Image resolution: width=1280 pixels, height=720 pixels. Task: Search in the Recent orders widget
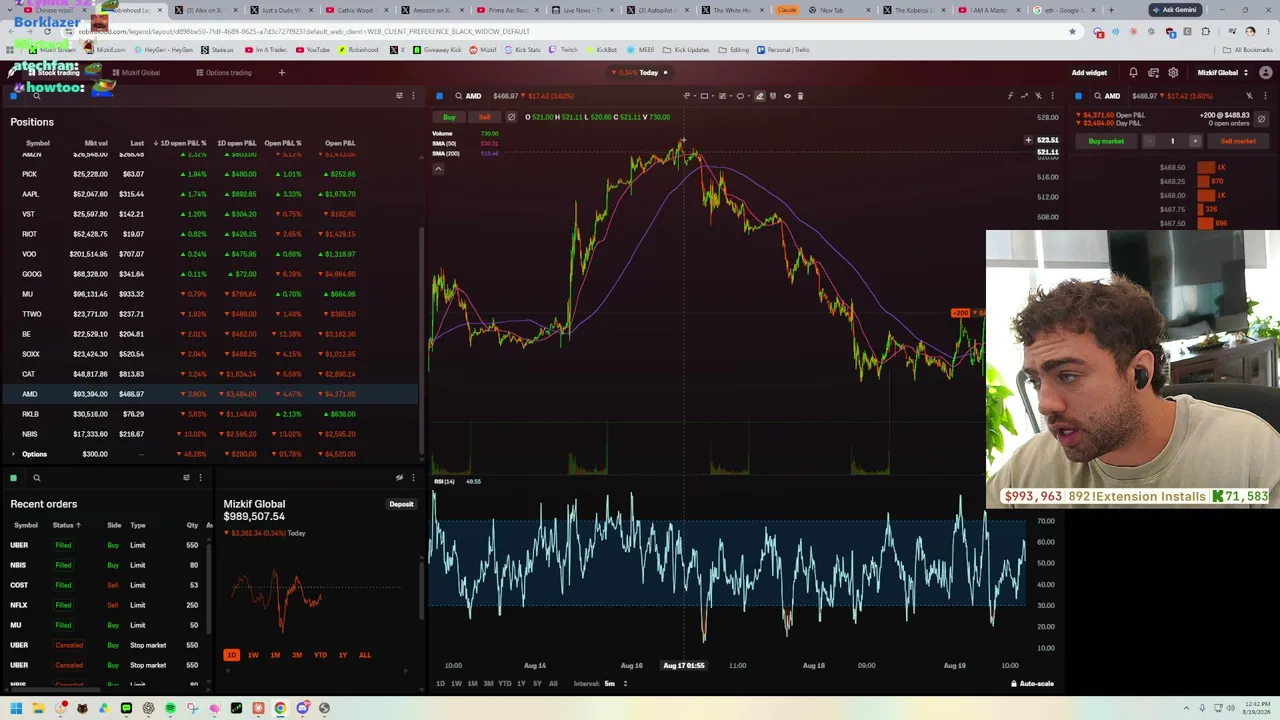[37, 478]
